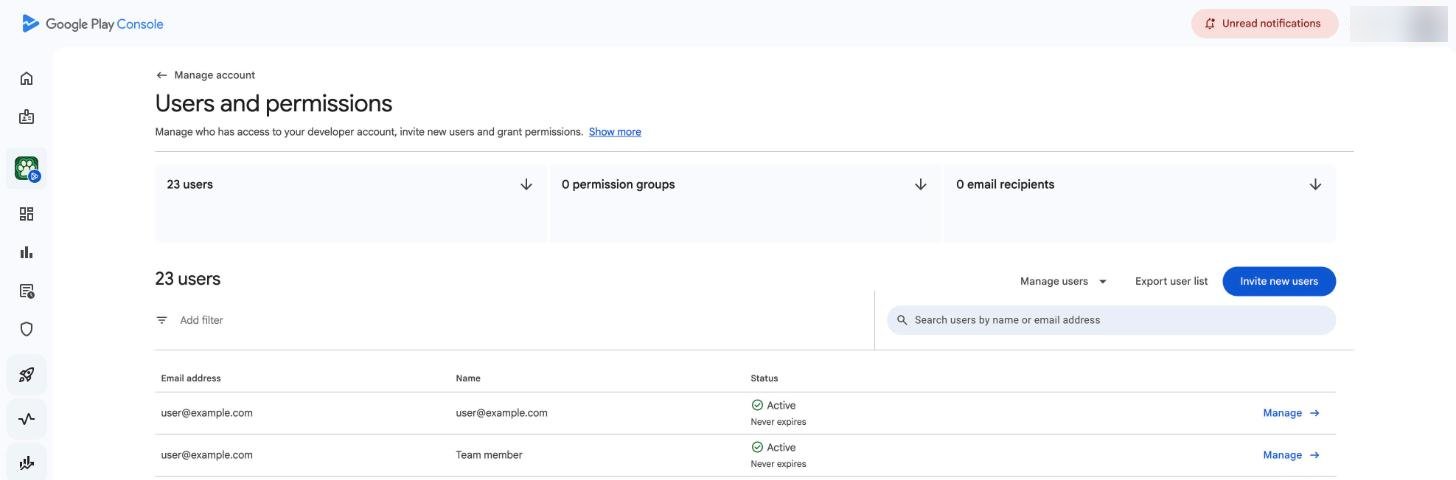Click the Status column header
This screenshot has width=1456, height=480.
[764, 378]
